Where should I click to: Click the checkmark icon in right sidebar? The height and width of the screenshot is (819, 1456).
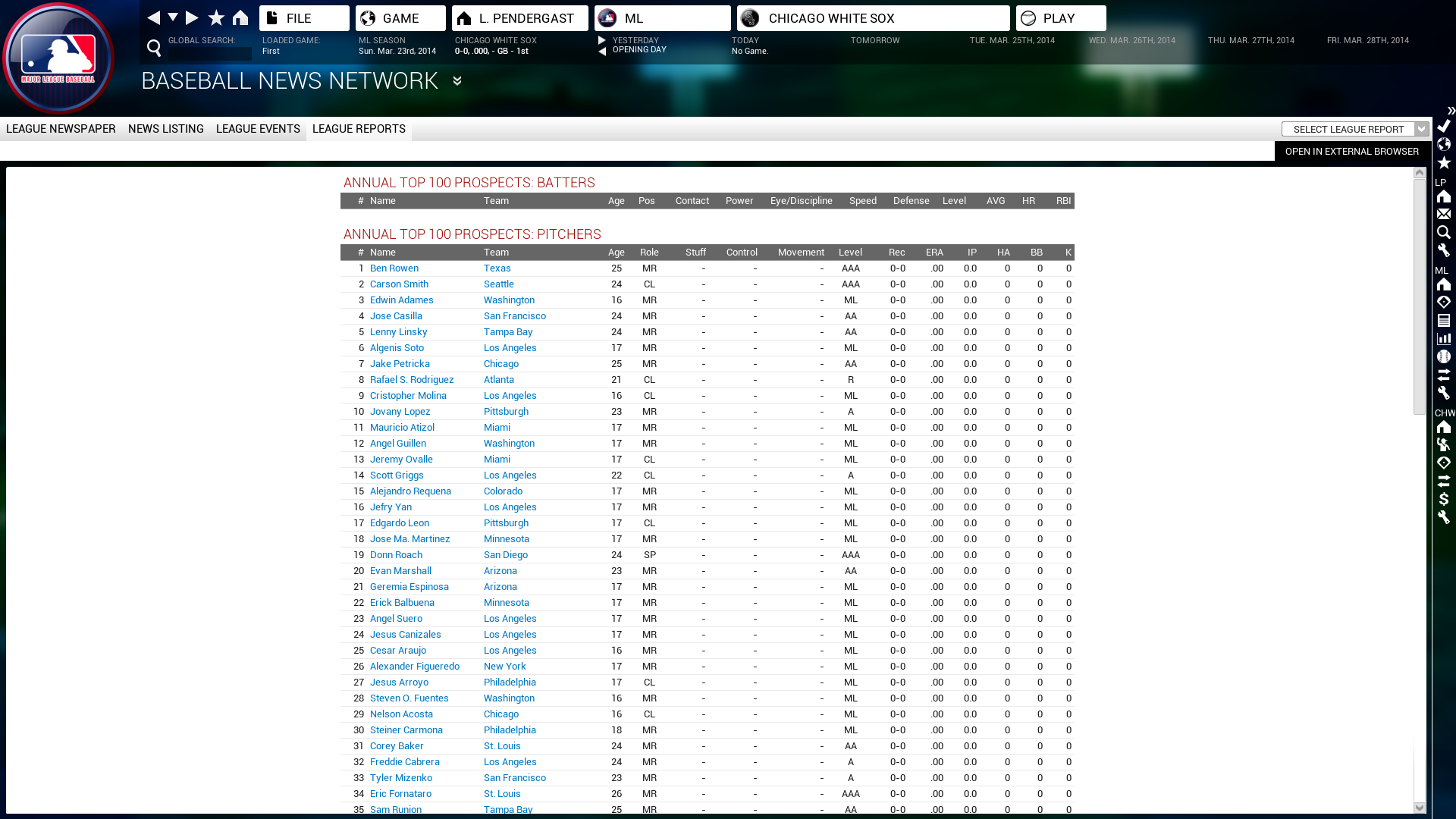click(x=1443, y=126)
